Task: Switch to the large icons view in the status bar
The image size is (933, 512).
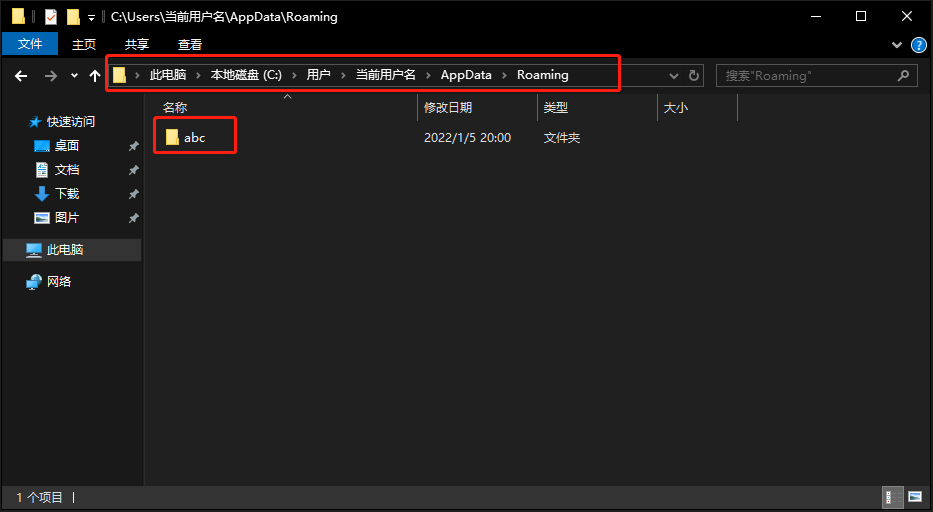Action: tap(914, 497)
